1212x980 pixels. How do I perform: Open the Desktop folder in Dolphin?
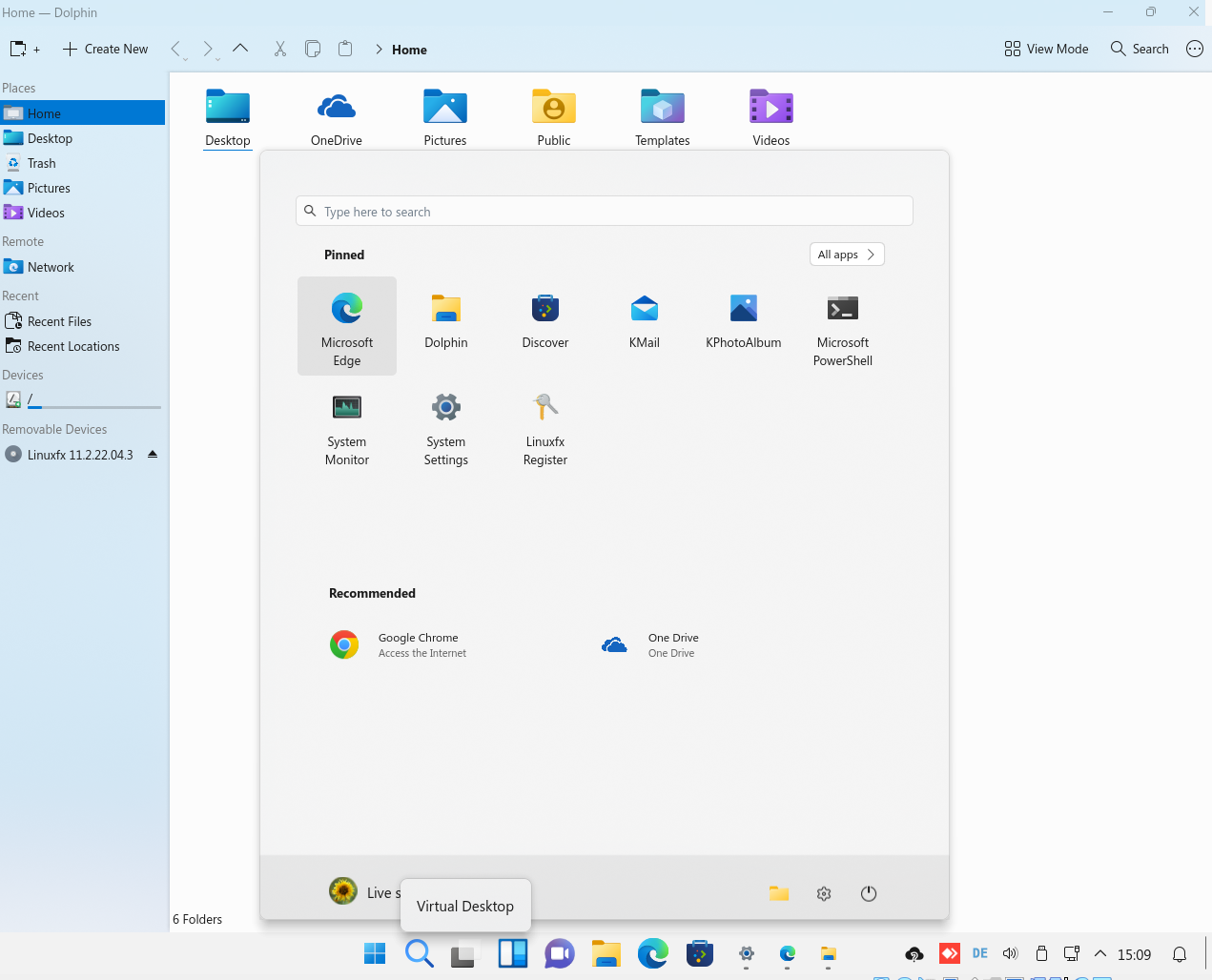pyautogui.click(x=228, y=118)
